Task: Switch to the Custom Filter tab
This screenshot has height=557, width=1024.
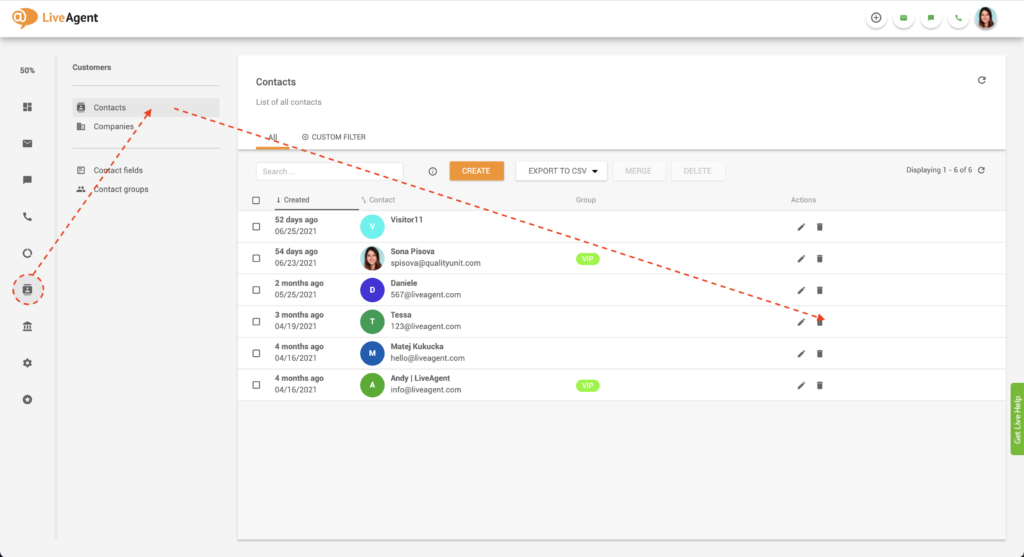Action: [334, 136]
